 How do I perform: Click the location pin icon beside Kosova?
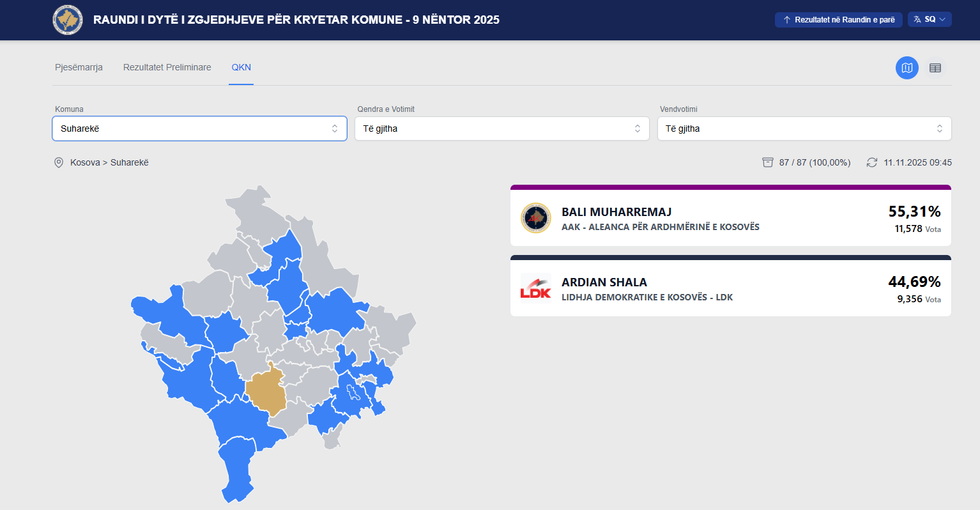(x=59, y=162)
